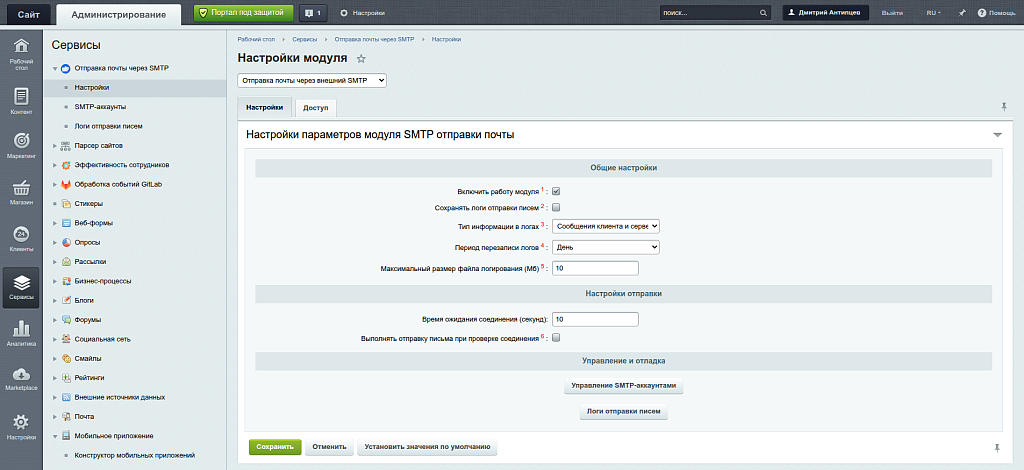The height and width of the screenshot is (470, 1024).
Task: Click the green Сохранить button
Action: coord(274,447)
